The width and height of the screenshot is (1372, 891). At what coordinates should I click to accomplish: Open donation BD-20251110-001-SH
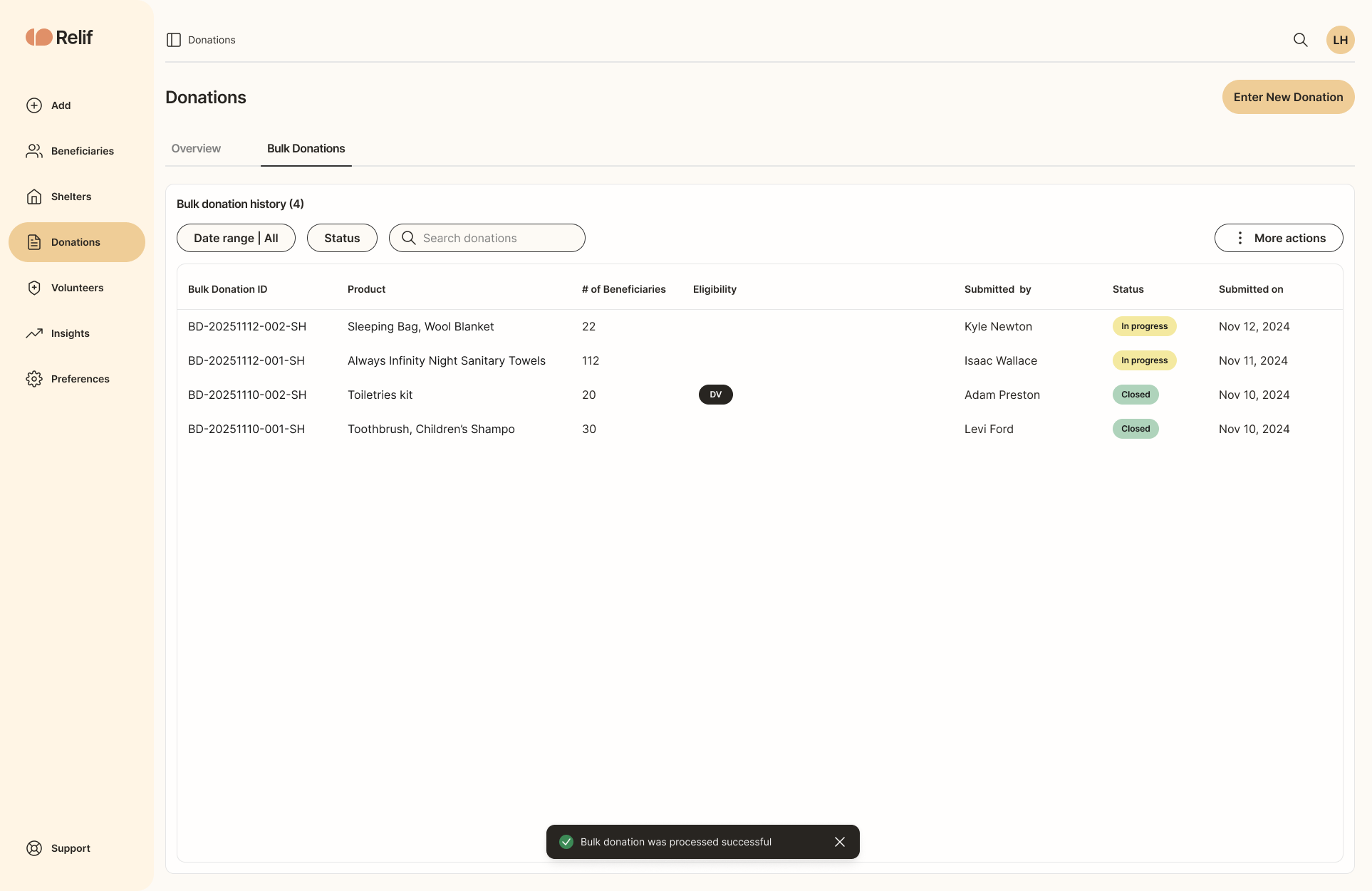click(246, 429)
